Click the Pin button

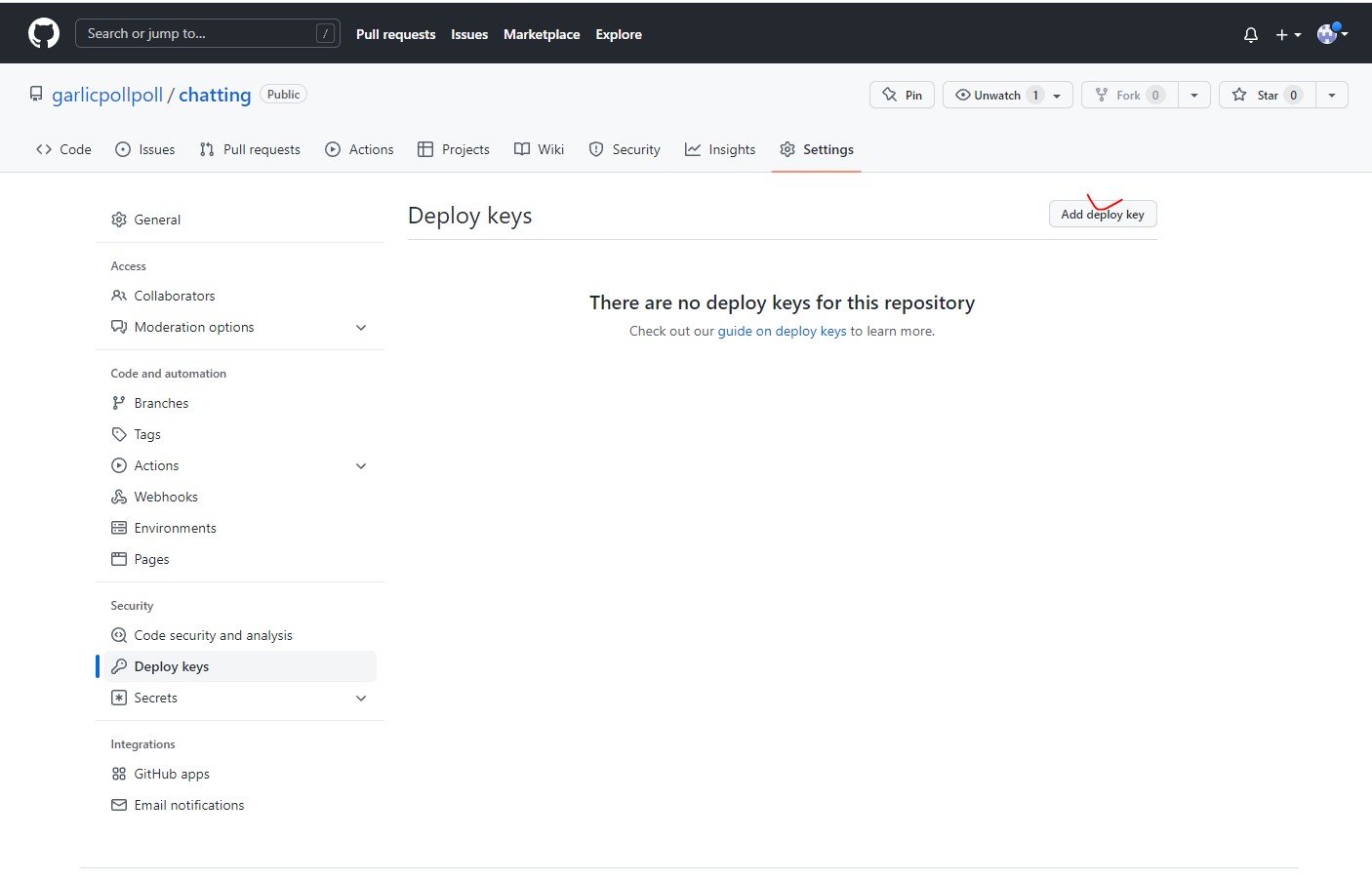tap(903, 95)
